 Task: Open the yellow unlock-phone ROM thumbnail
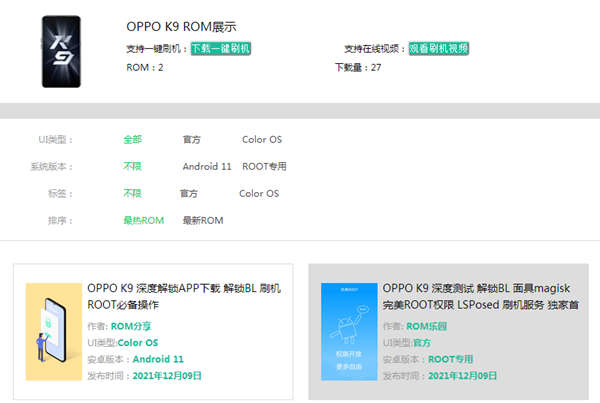tap(51, 331)
